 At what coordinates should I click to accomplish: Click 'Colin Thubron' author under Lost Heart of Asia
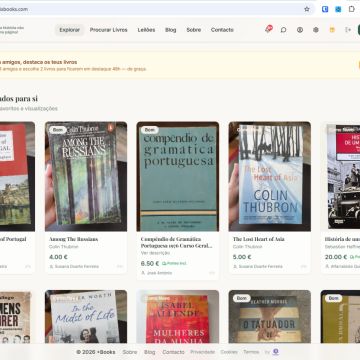pyautogui.click(x=247, y=247)
